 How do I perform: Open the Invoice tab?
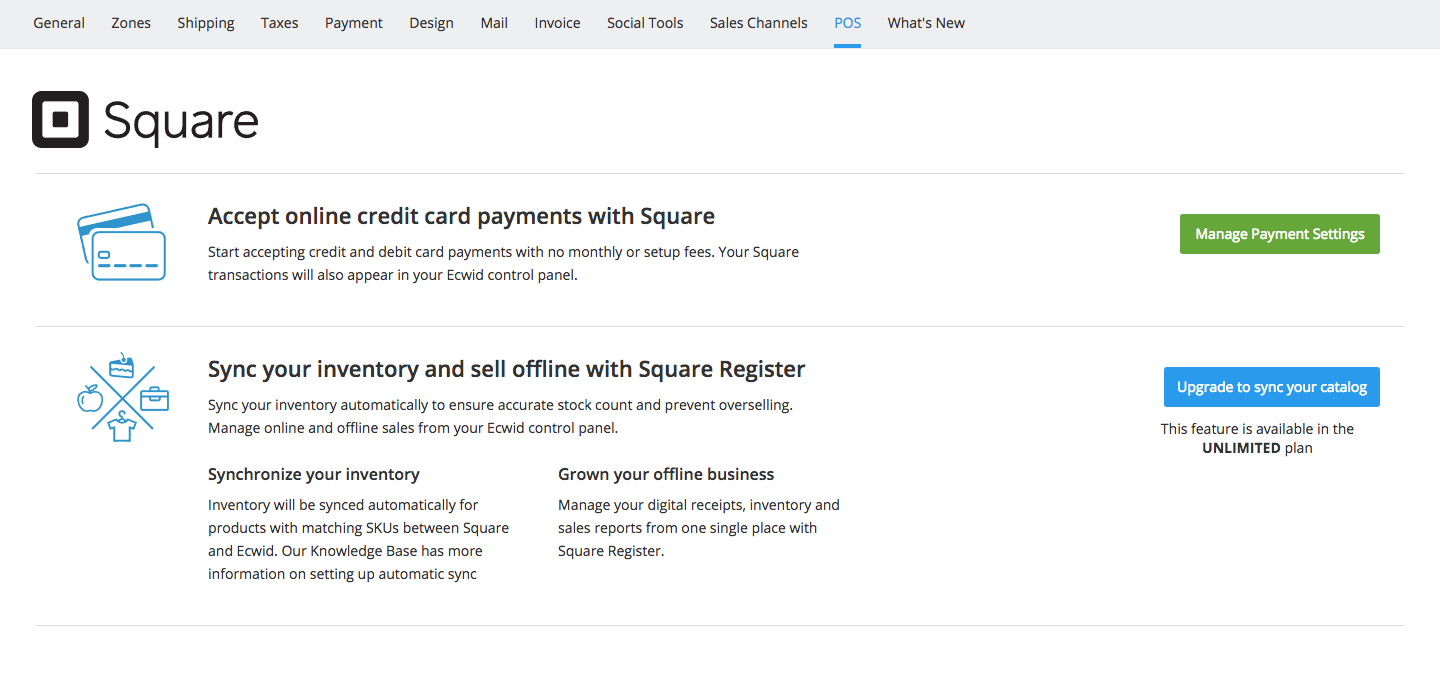pyautogui.click(x=557, y=23)
